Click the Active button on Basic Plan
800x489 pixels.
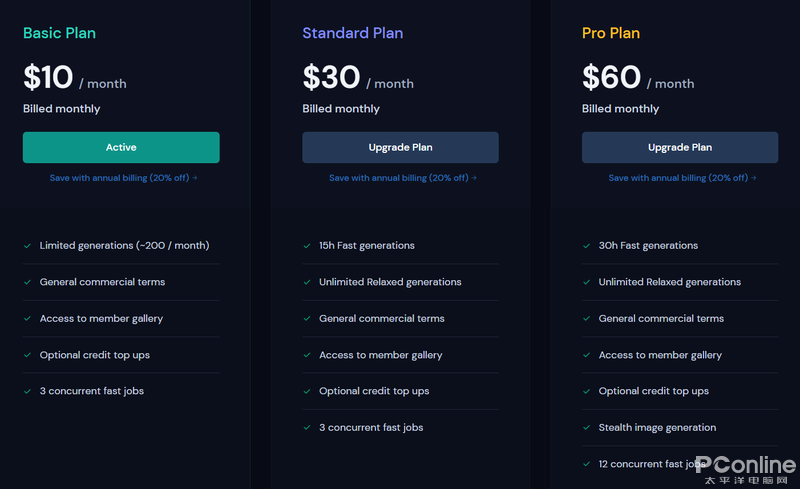[121, 148]
